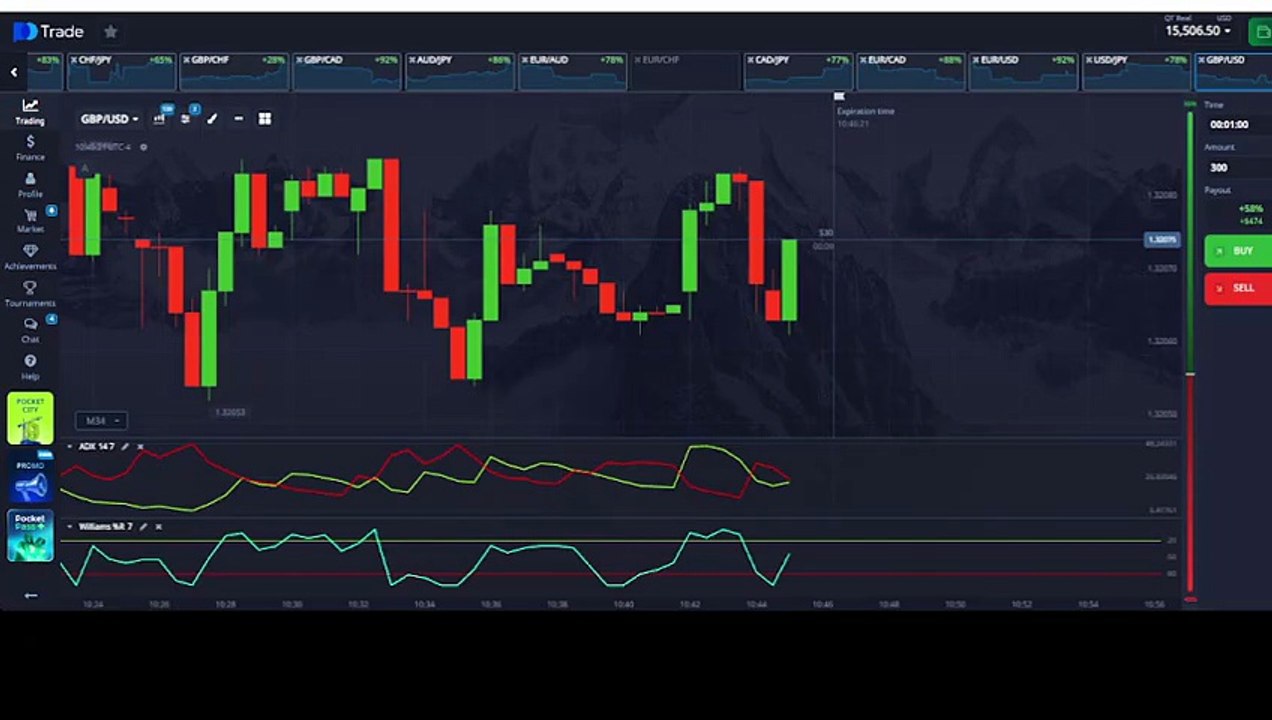The height and width of the screenshot is (720, 1272).
Task: Open the multi-chart grid layout icon
Action: coord(264,118)
